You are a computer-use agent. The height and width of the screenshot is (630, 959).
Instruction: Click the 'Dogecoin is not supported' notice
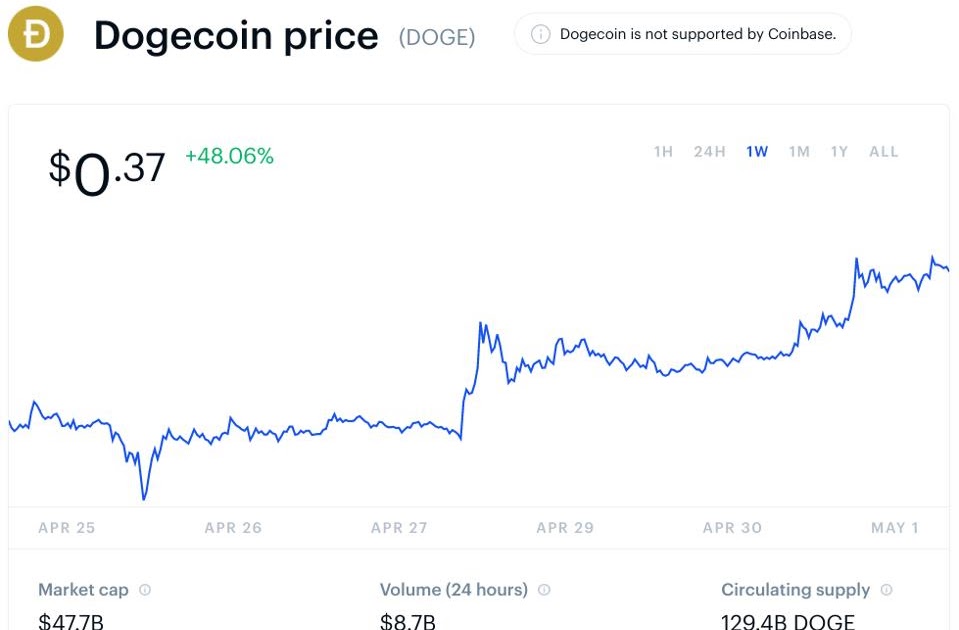coord(683,34)
